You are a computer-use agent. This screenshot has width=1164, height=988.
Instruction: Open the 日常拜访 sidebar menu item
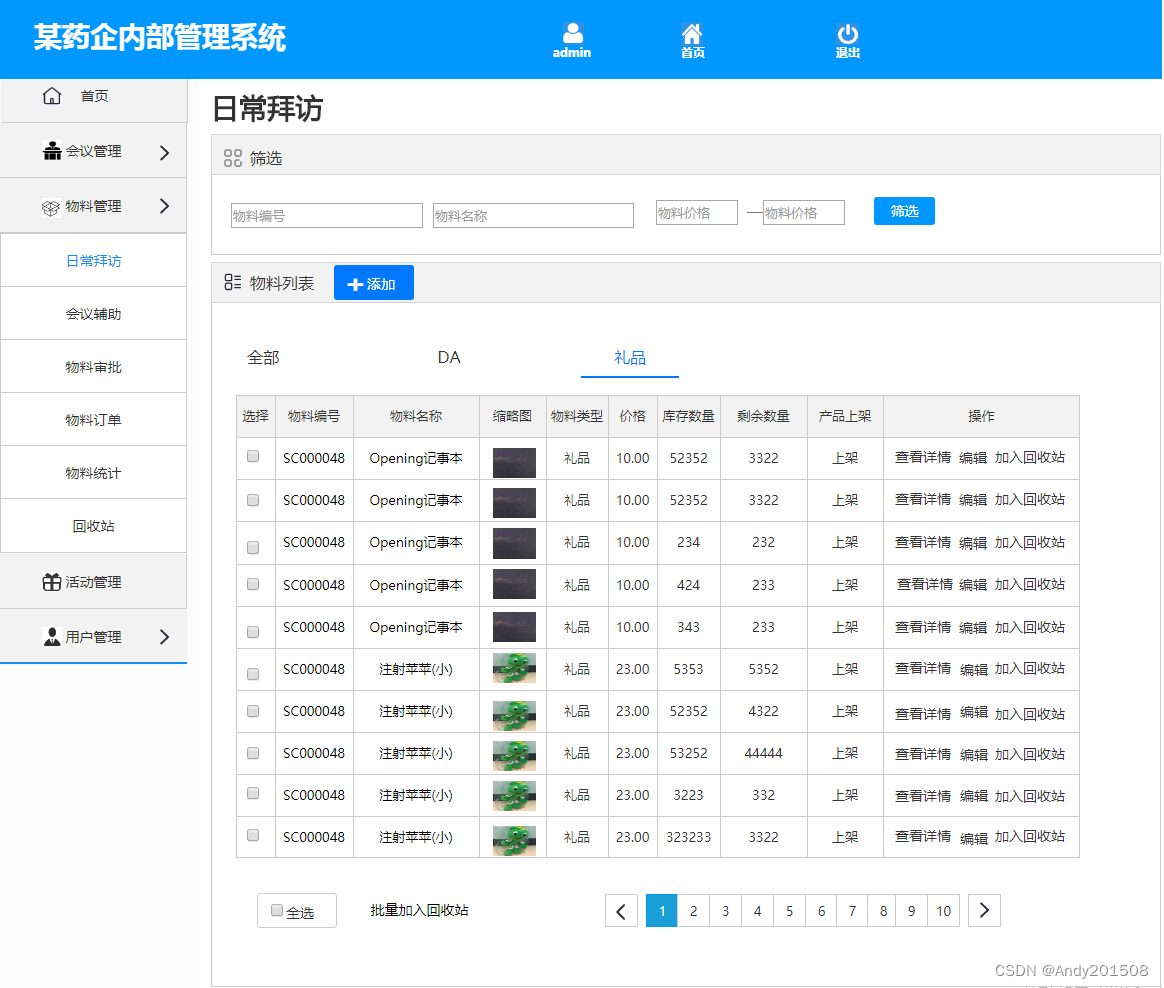93,259
